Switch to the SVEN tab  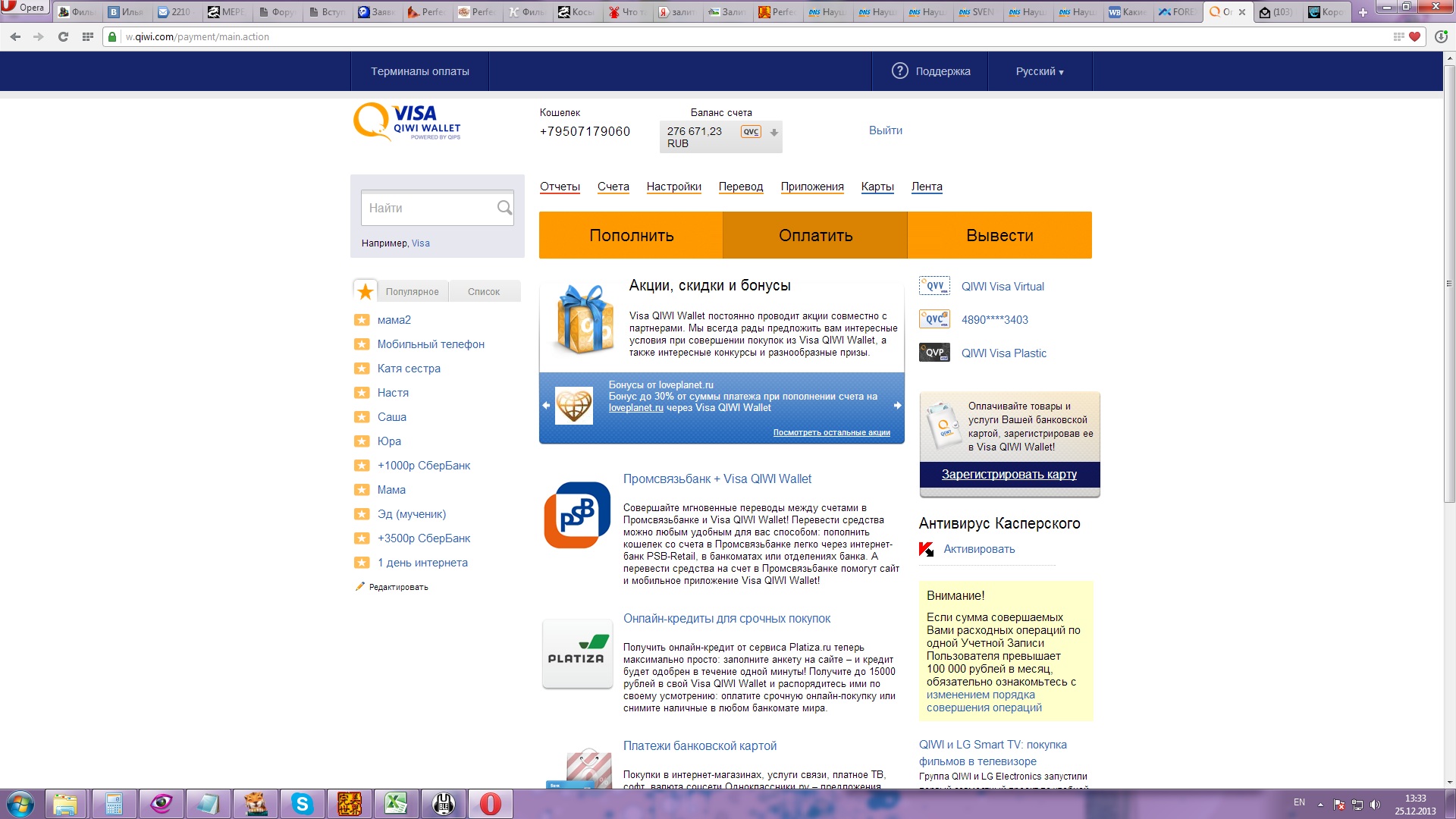tap(977, 12)
